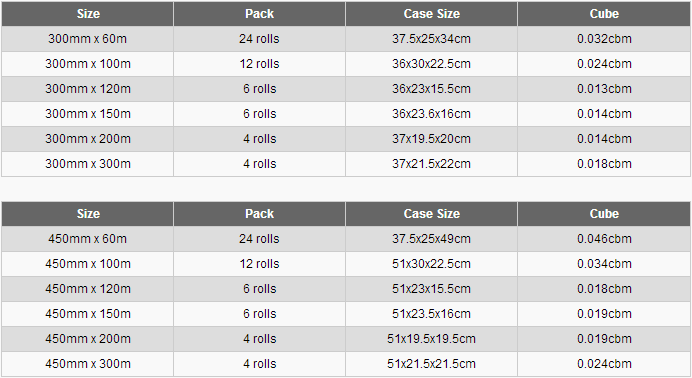The height and width of the screenshot is (378, 692).
Task: Click the 51x30x22.5cm case size cell
Action: coord(432,264)
